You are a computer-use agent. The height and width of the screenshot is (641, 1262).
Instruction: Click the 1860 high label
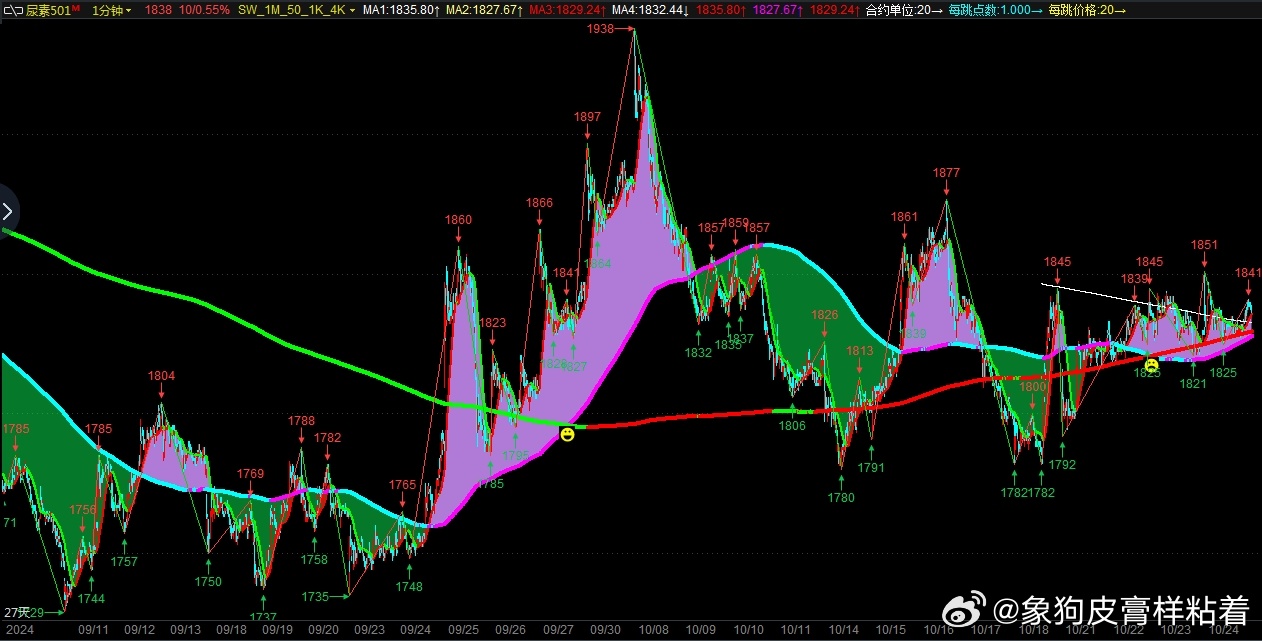pos(458,220)
